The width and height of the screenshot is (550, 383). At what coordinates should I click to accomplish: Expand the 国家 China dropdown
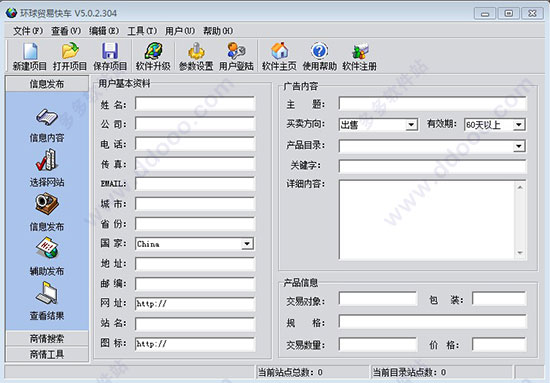click(x=247, y=244)
